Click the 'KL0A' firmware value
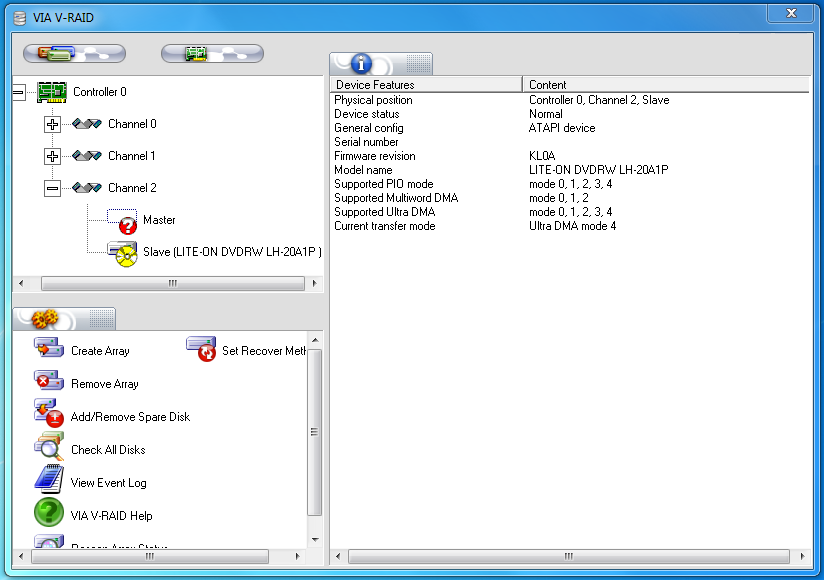The height and width of the screenshot is (580, 824). [542, 156]
